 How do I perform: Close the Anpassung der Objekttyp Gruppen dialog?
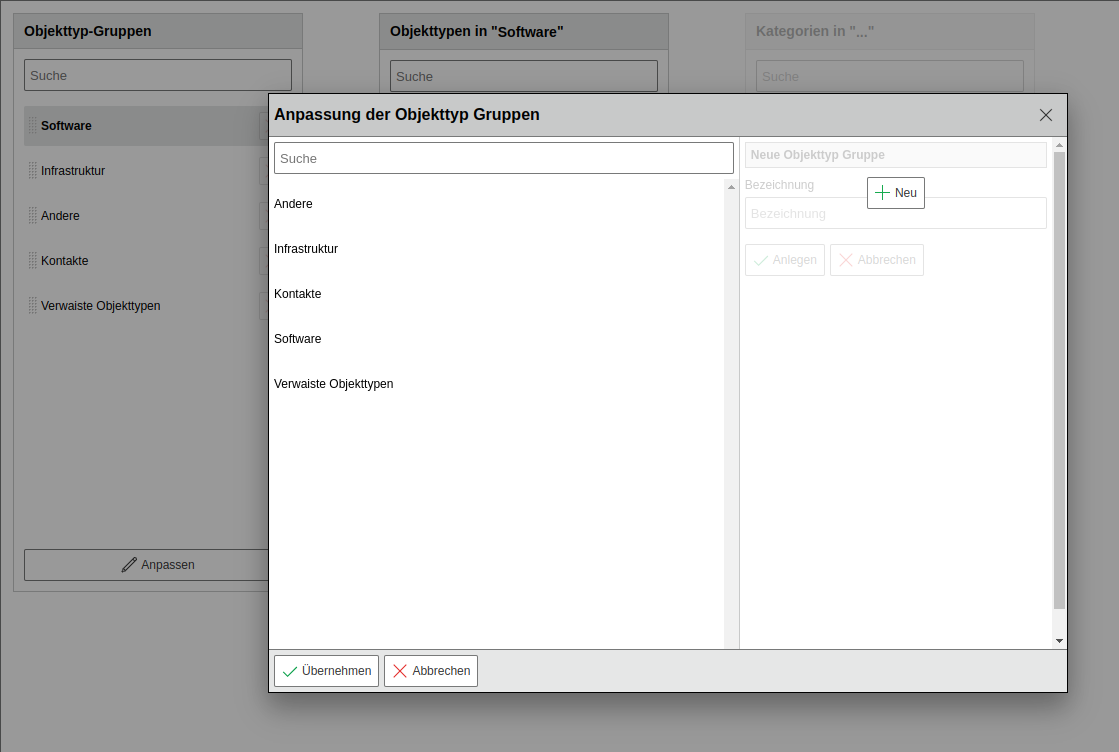pos(1046,115)
